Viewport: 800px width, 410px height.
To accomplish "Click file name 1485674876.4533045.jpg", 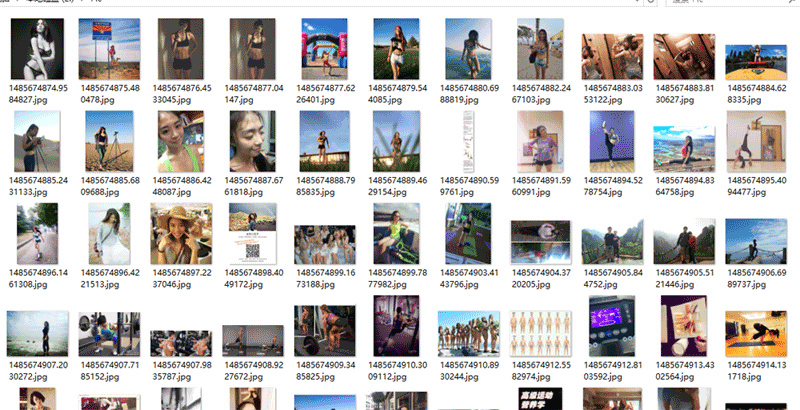I will point(182,94).
